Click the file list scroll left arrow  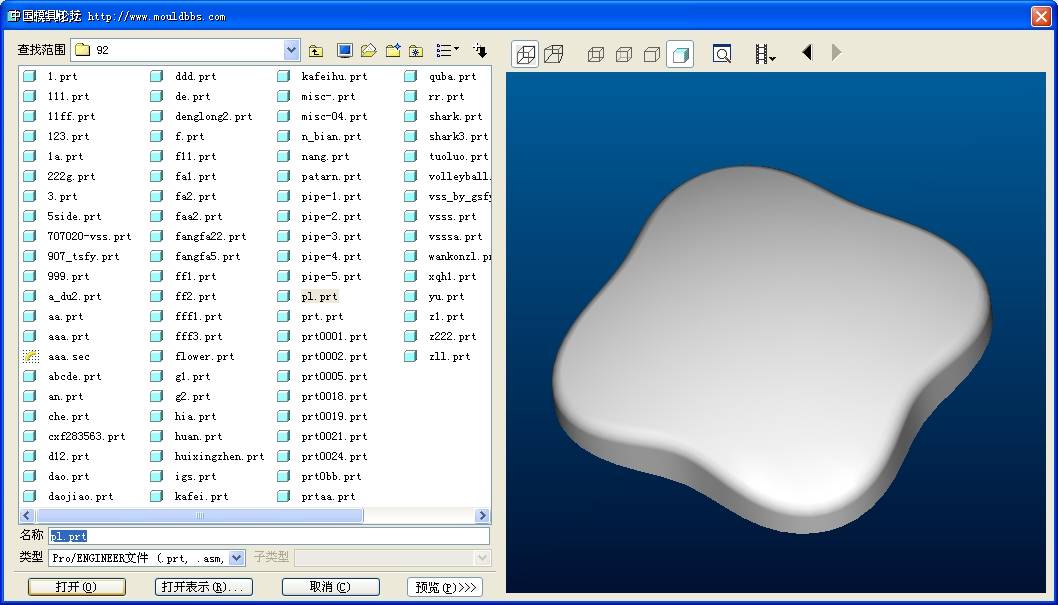26,516
